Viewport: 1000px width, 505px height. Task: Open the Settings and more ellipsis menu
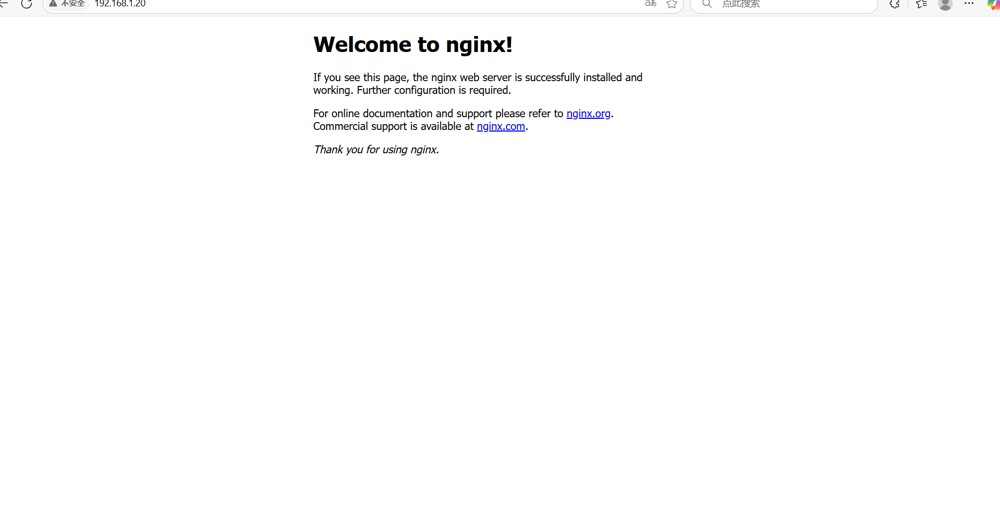pyautogui.click(x=969, y=4)
